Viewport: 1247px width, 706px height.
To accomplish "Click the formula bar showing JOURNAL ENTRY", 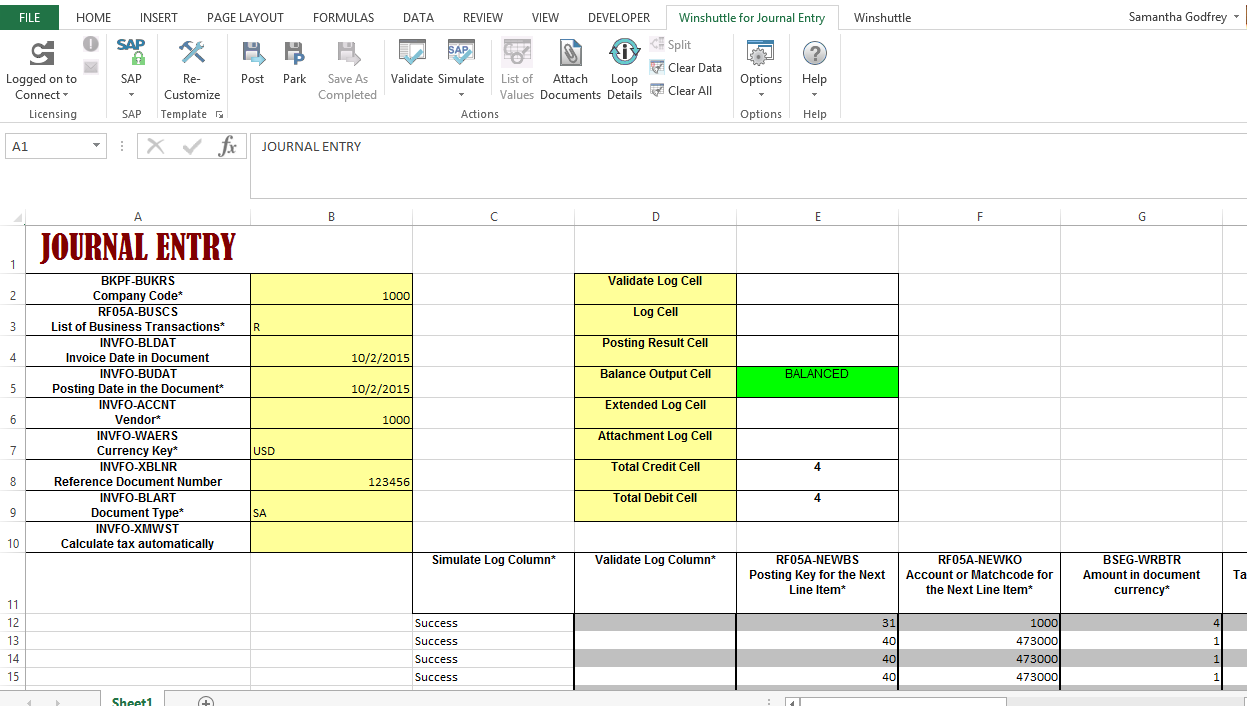I will 748,165.
